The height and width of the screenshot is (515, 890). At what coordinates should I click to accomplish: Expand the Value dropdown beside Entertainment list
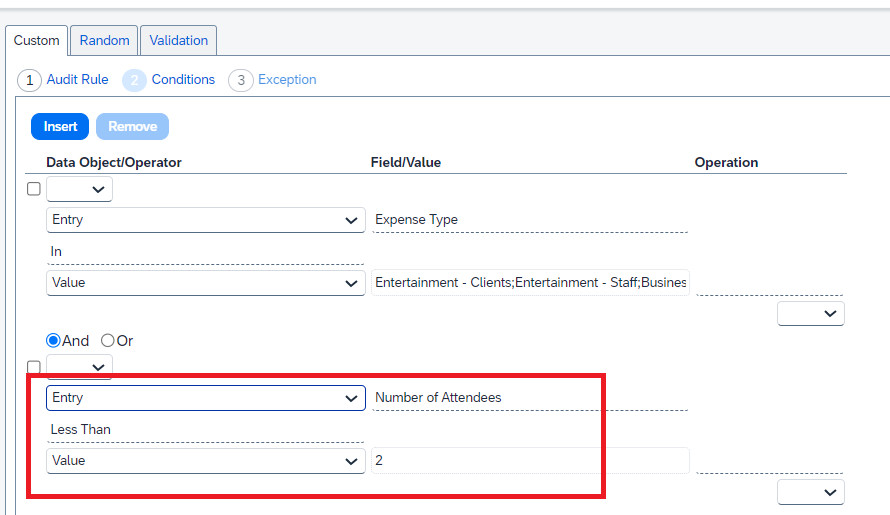205,283
